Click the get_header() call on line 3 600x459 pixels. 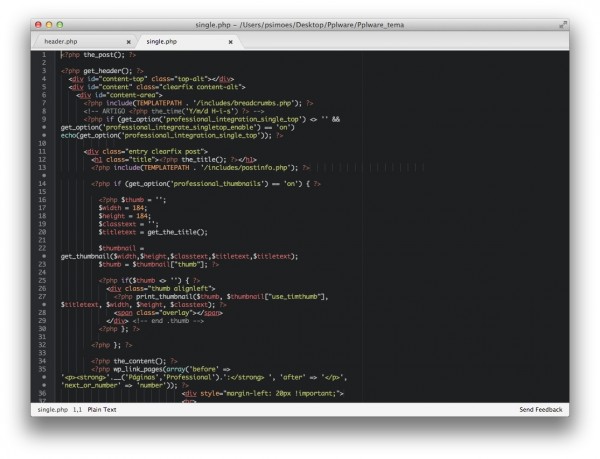(108, 71)
